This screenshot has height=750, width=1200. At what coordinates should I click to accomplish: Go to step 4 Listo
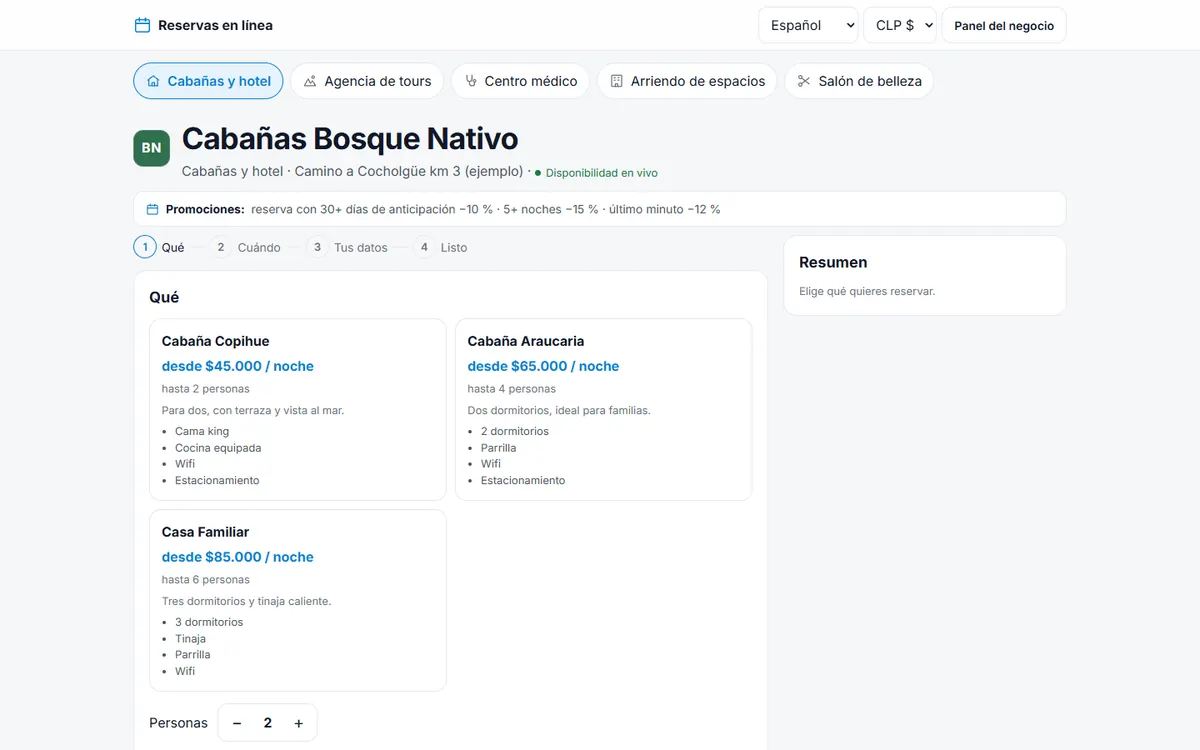point(440,247)
